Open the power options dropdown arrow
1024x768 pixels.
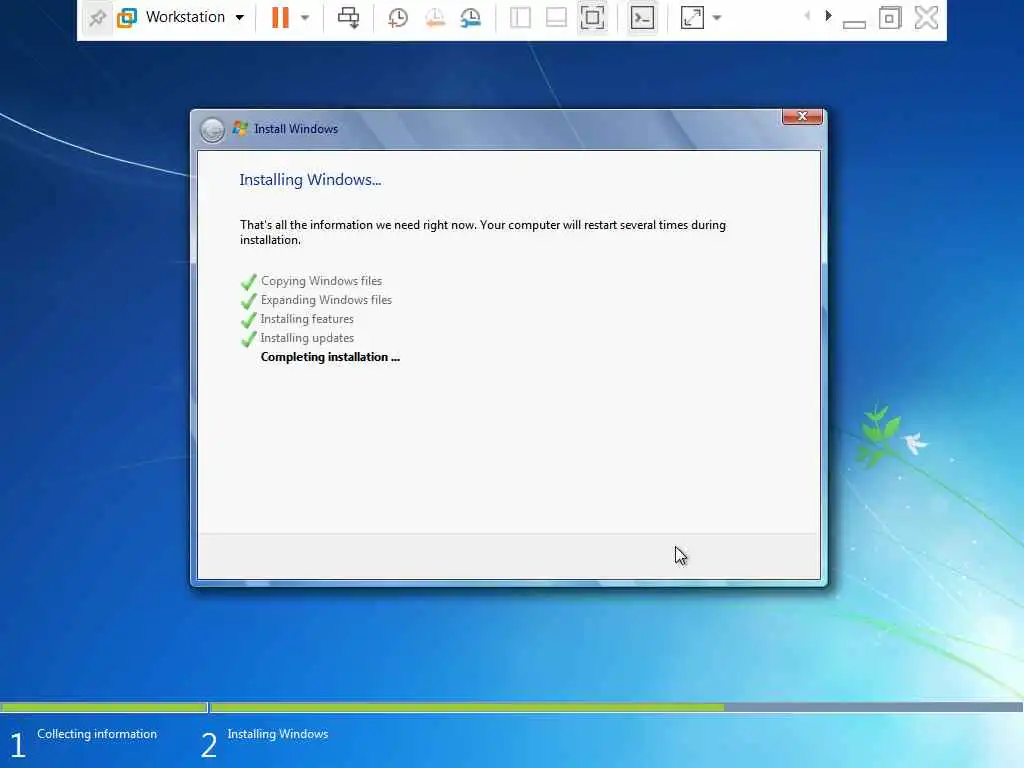click(305, 18)
